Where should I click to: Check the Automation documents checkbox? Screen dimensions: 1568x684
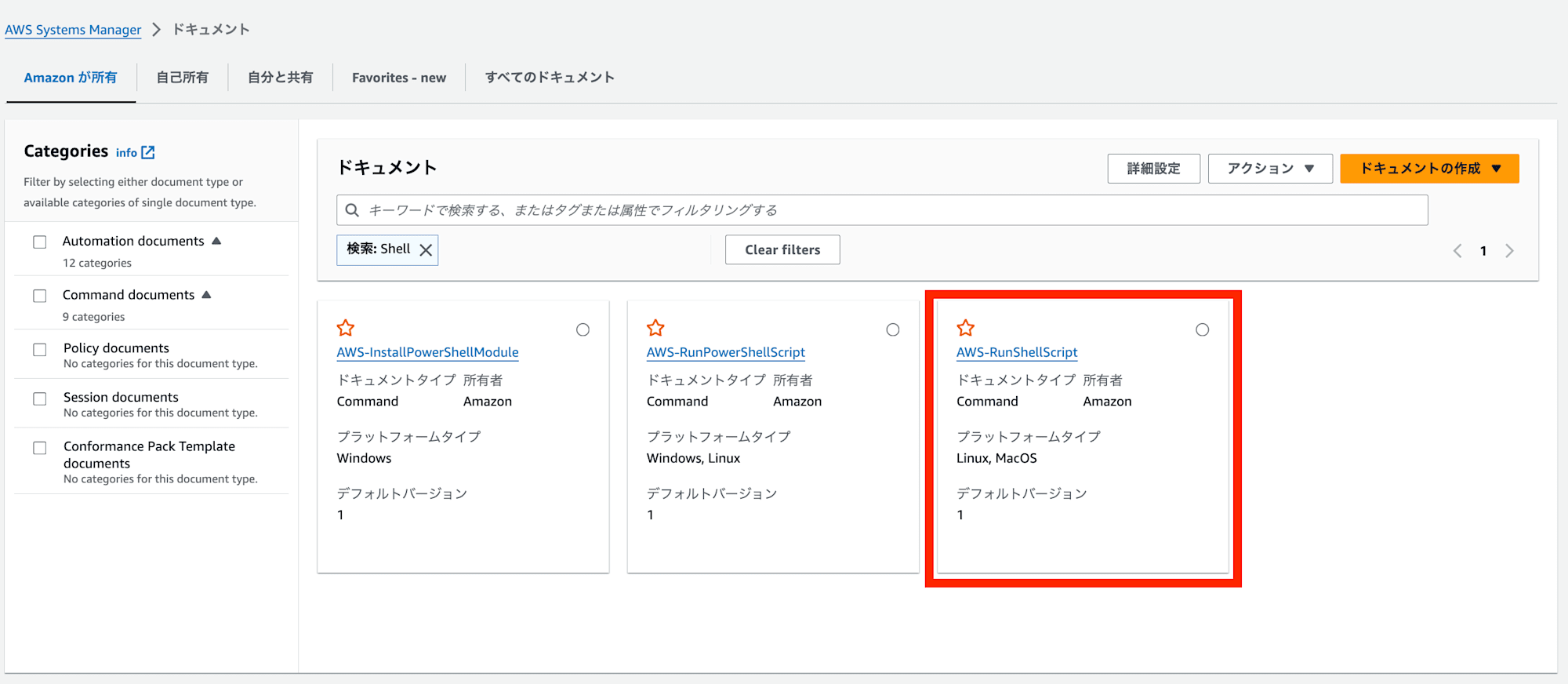click(40, 242)
